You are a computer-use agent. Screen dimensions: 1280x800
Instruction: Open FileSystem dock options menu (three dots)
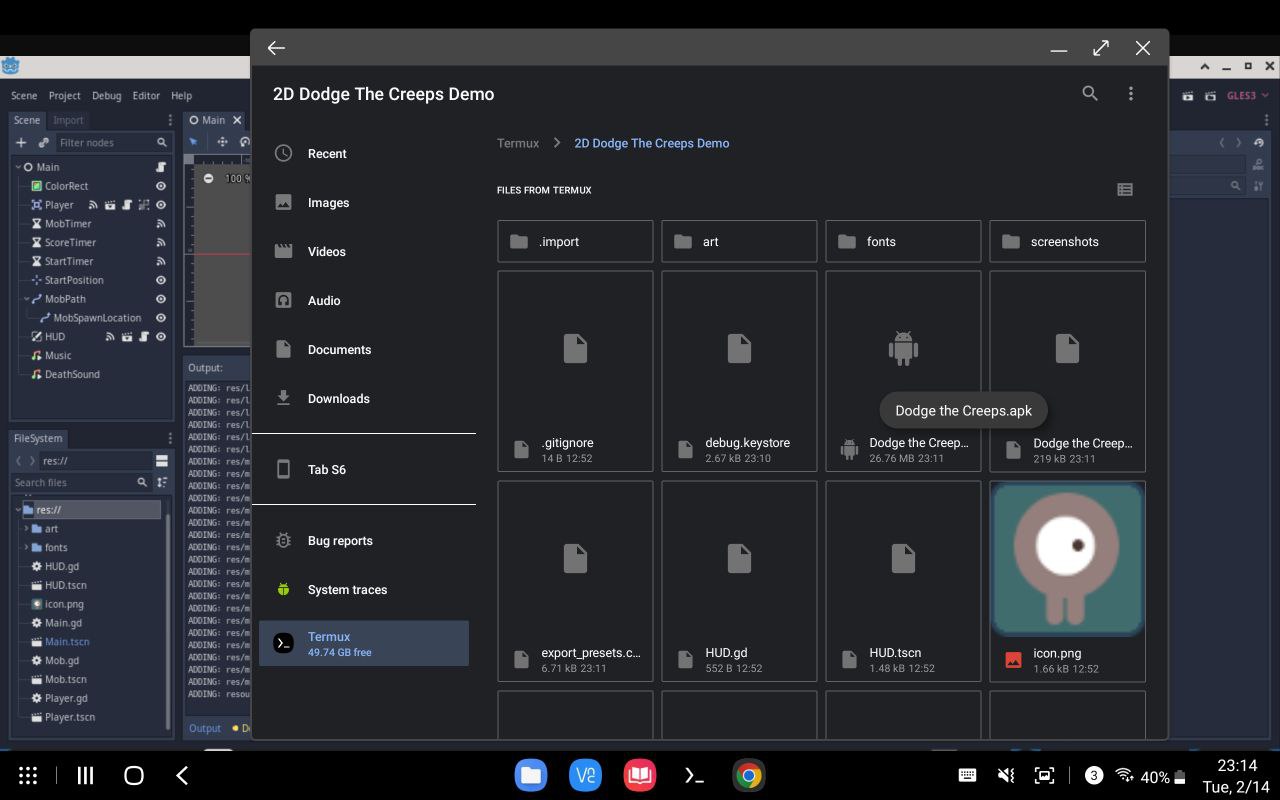click(x=170, y=438)
